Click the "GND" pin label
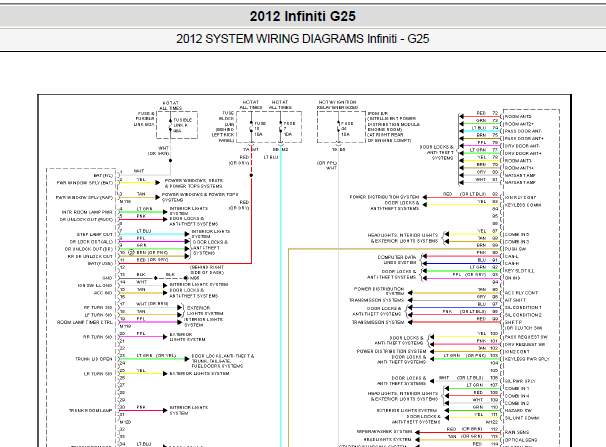The width and height of the screenshot is (606, 447). [108, 278]
